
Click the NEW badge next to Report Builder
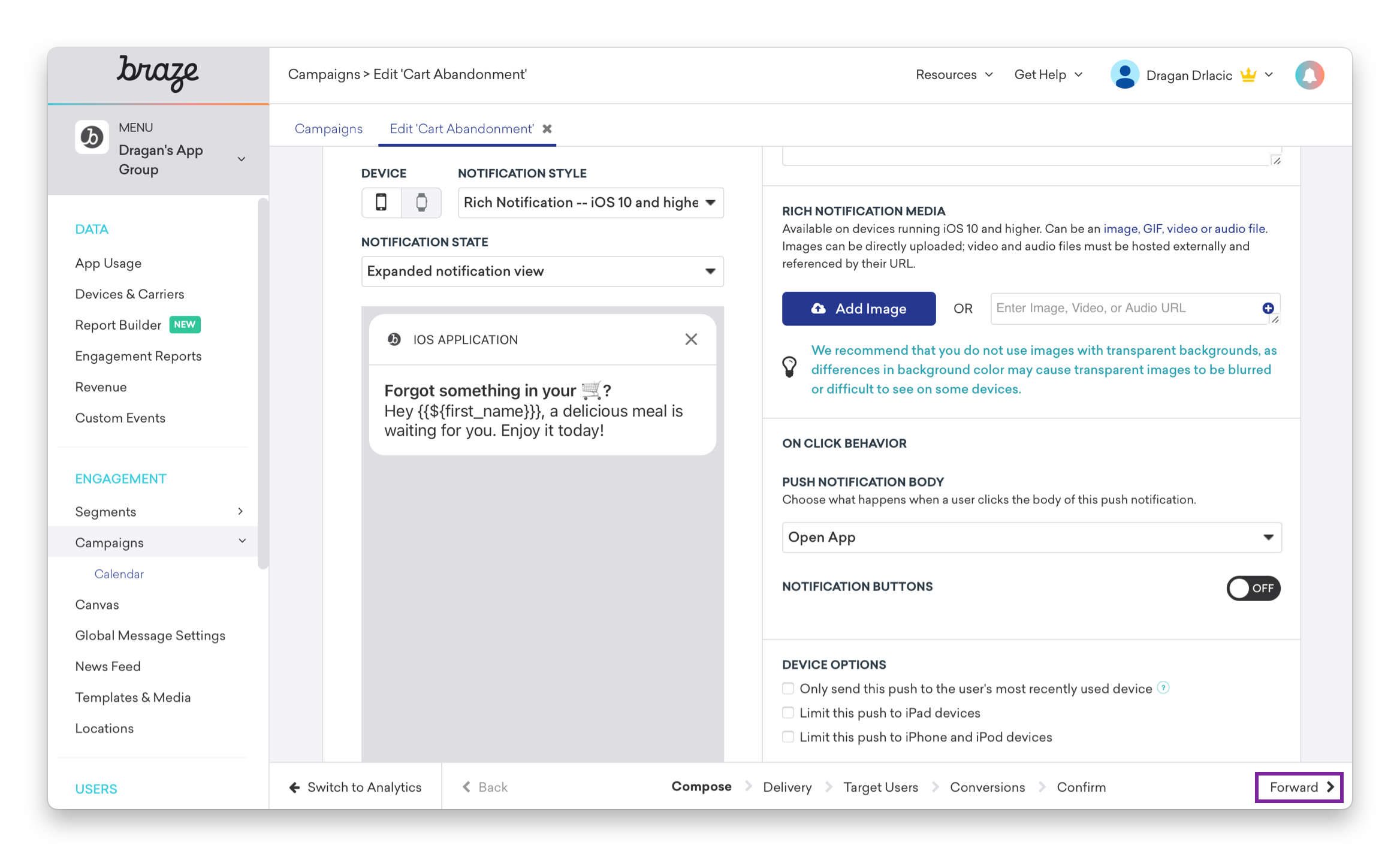tap(185, 325)
